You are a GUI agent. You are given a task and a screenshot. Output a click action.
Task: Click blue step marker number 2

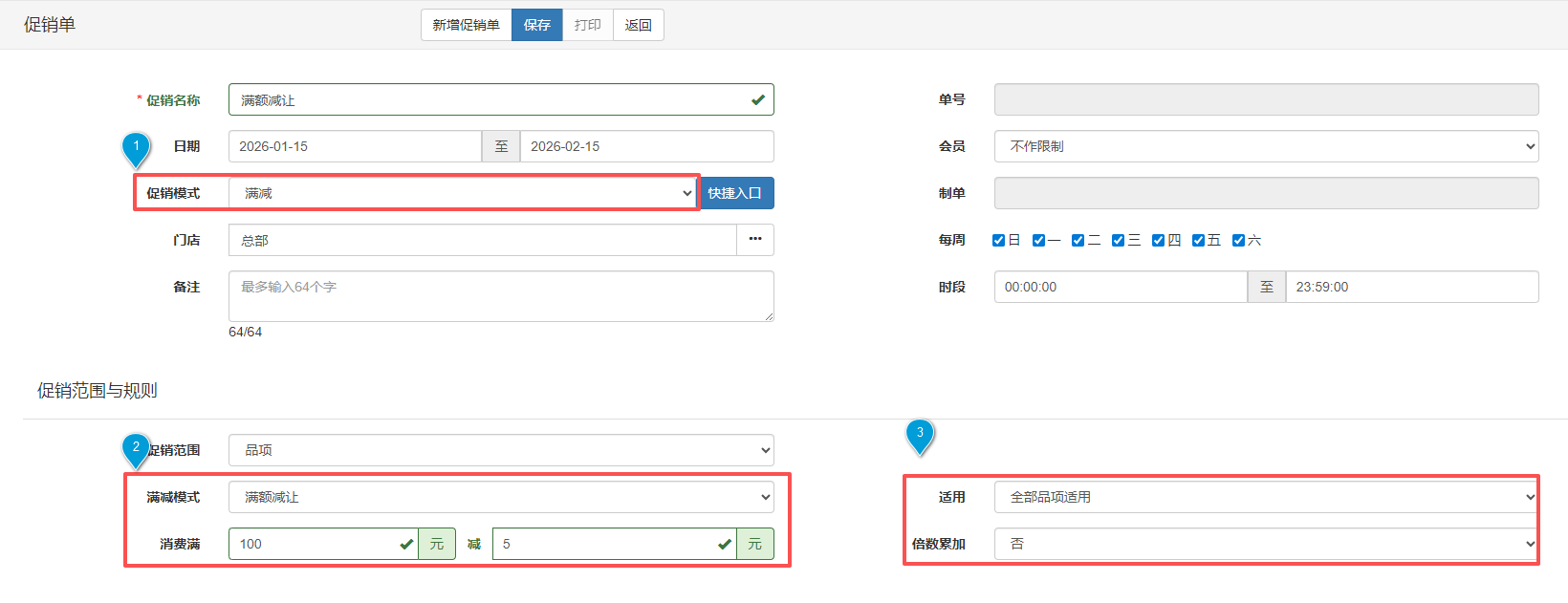pos(136,448)
